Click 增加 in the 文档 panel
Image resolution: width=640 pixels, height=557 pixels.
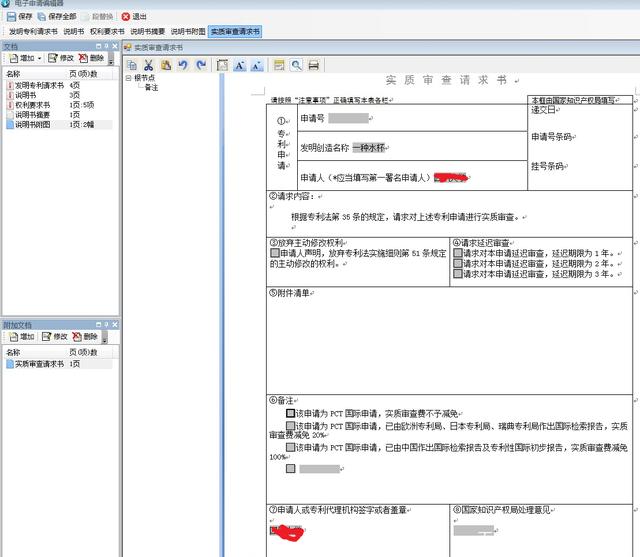(x=22, y=58)
